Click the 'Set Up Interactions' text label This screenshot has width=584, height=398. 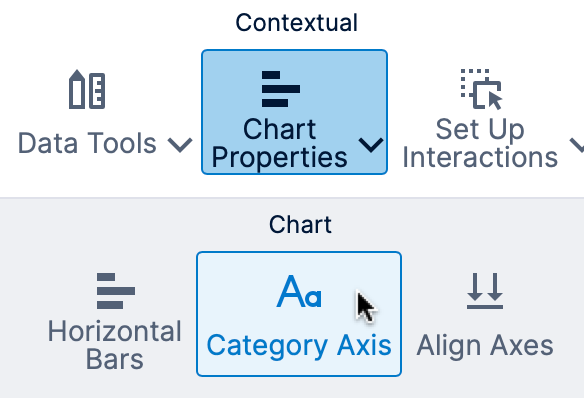pos(480,144)
